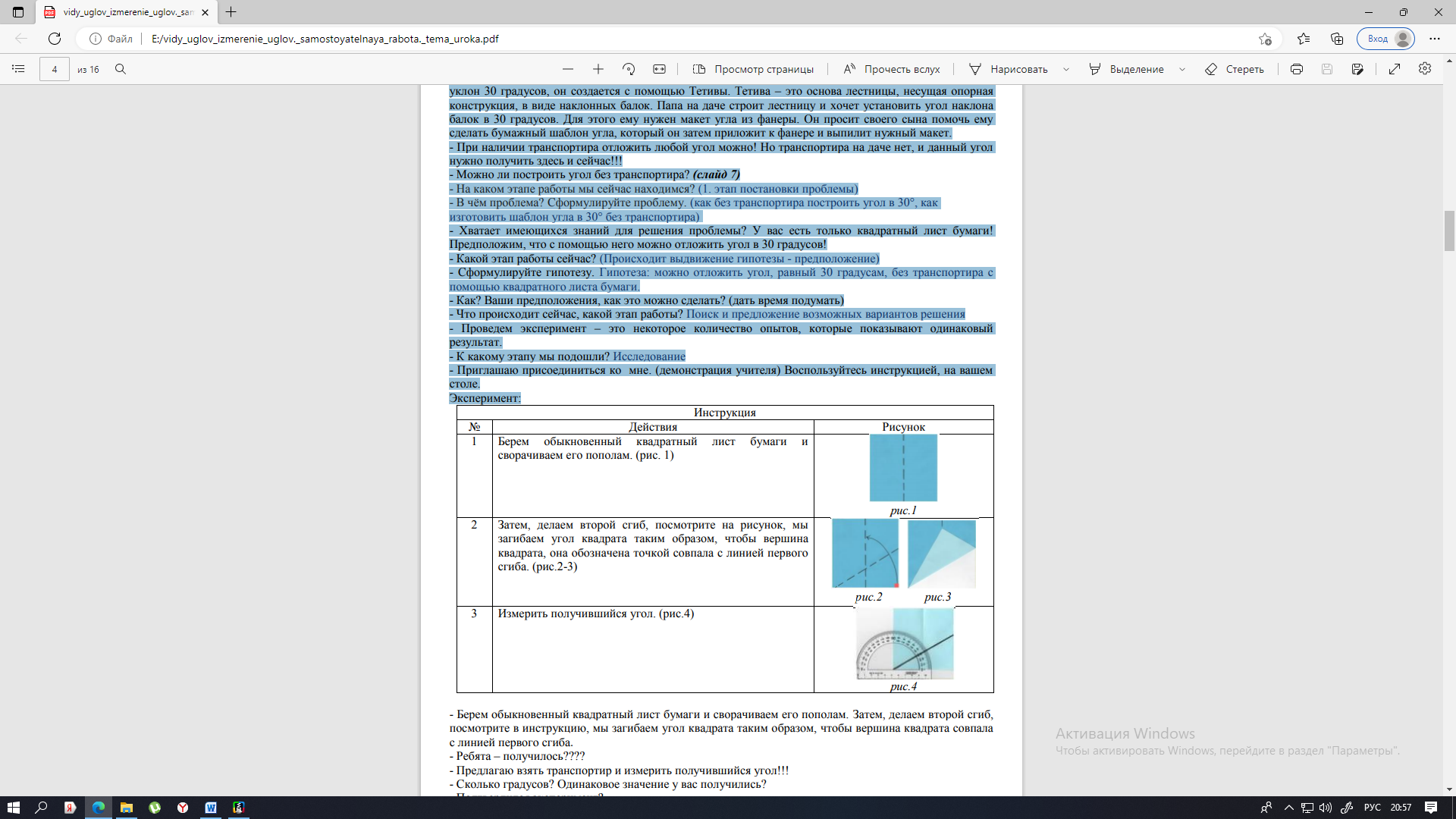This screenshot has height=819, width=1456.
Task: Go back to the previous page
Action: [x=21, y=39]
